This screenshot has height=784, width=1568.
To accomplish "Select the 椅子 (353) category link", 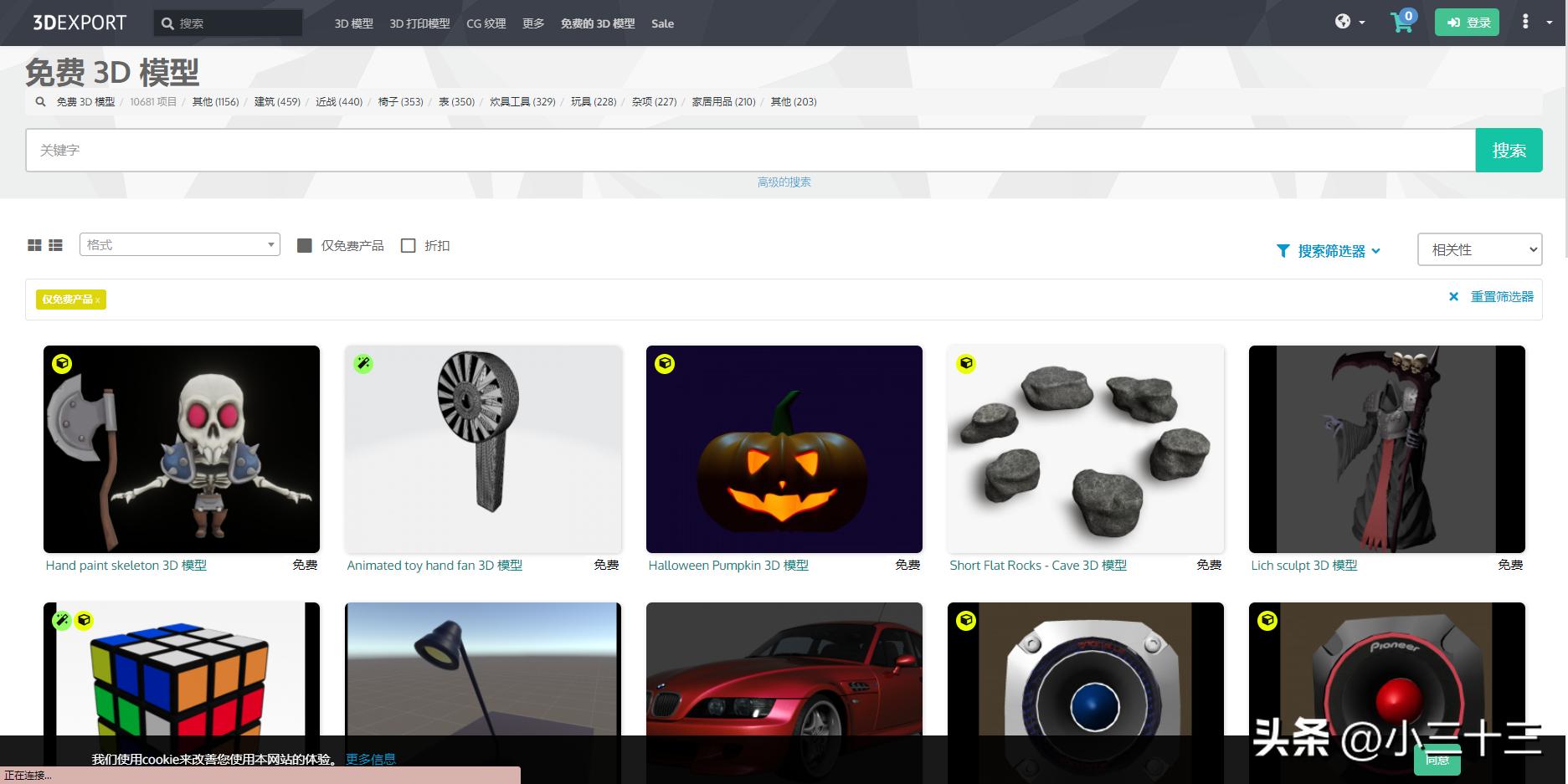I will [x=400, y=101].
